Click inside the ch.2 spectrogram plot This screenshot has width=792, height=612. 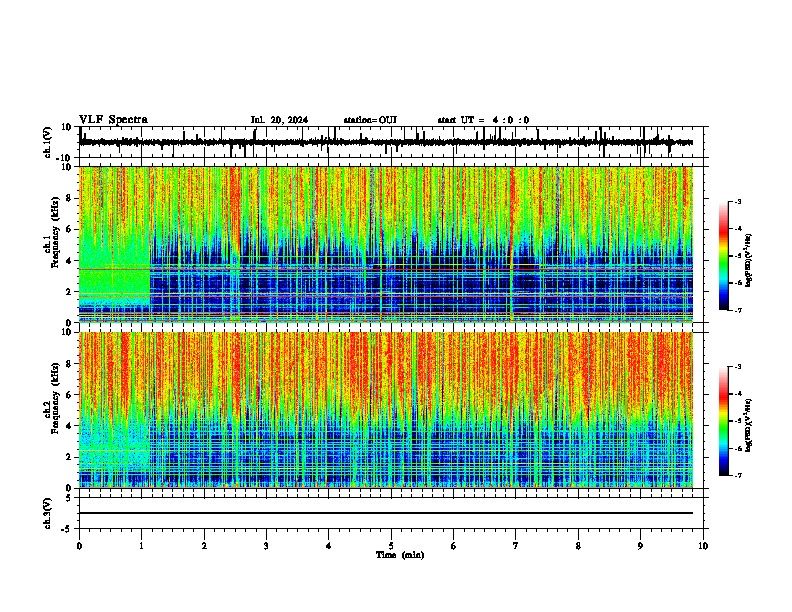(x=386, y=410)
